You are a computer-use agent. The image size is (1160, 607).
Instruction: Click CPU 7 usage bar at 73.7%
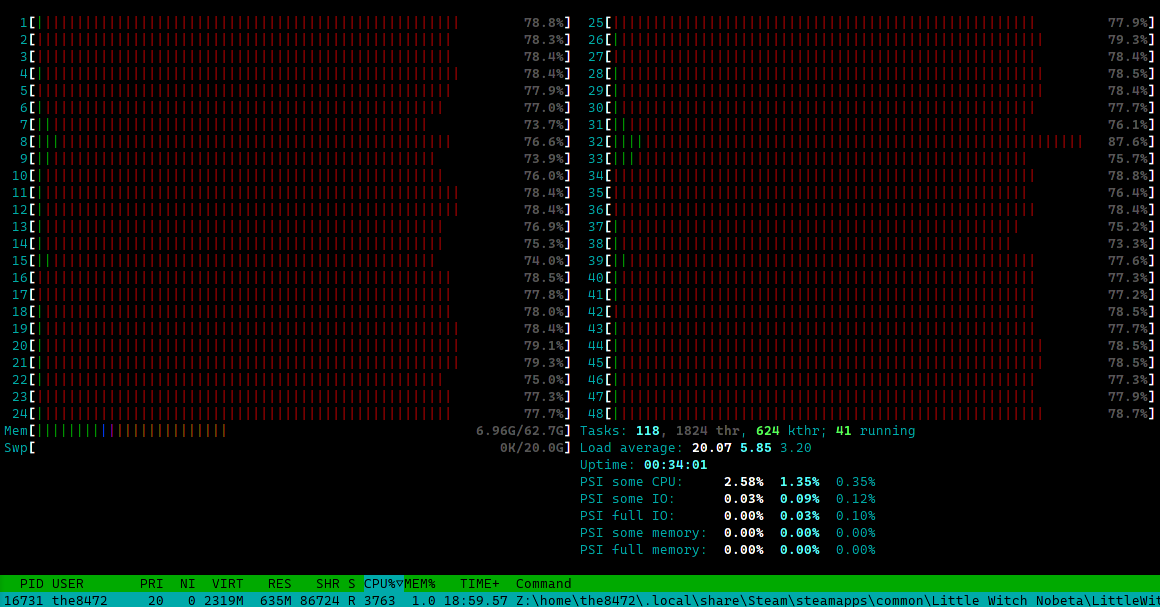[296, 125]
